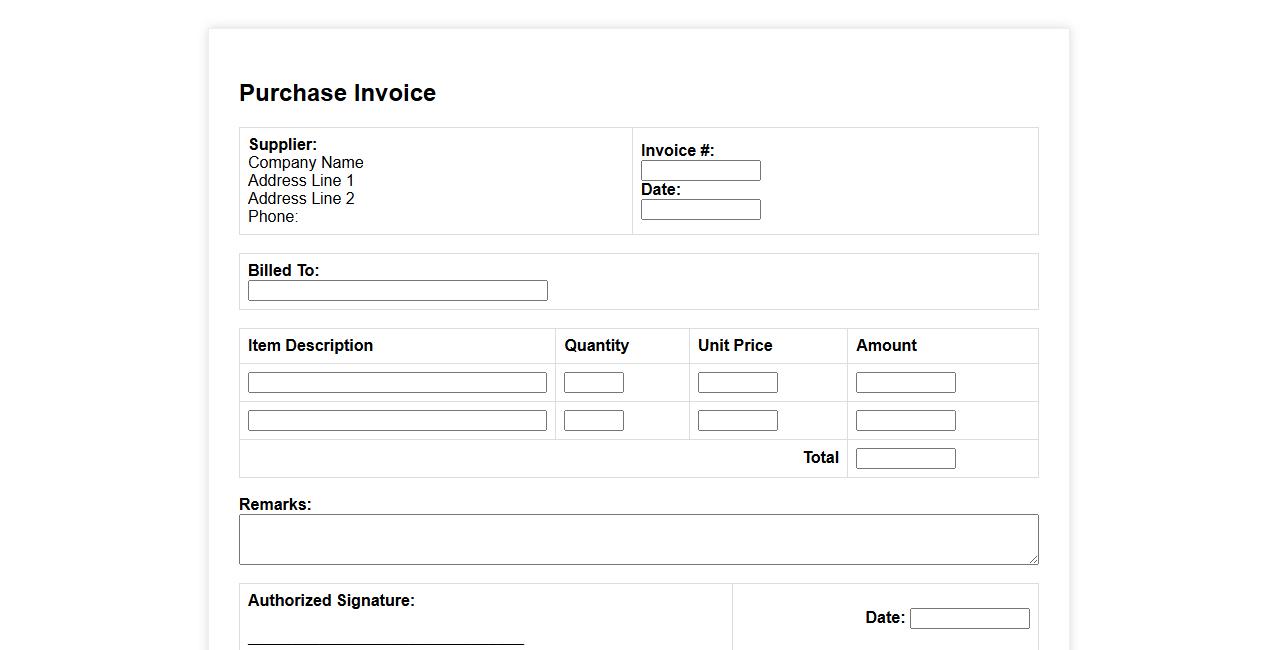This screenshot has width=1278, height=650.
Task: Click the Remarks textarea resize handle
Action: coord(1033,559)
